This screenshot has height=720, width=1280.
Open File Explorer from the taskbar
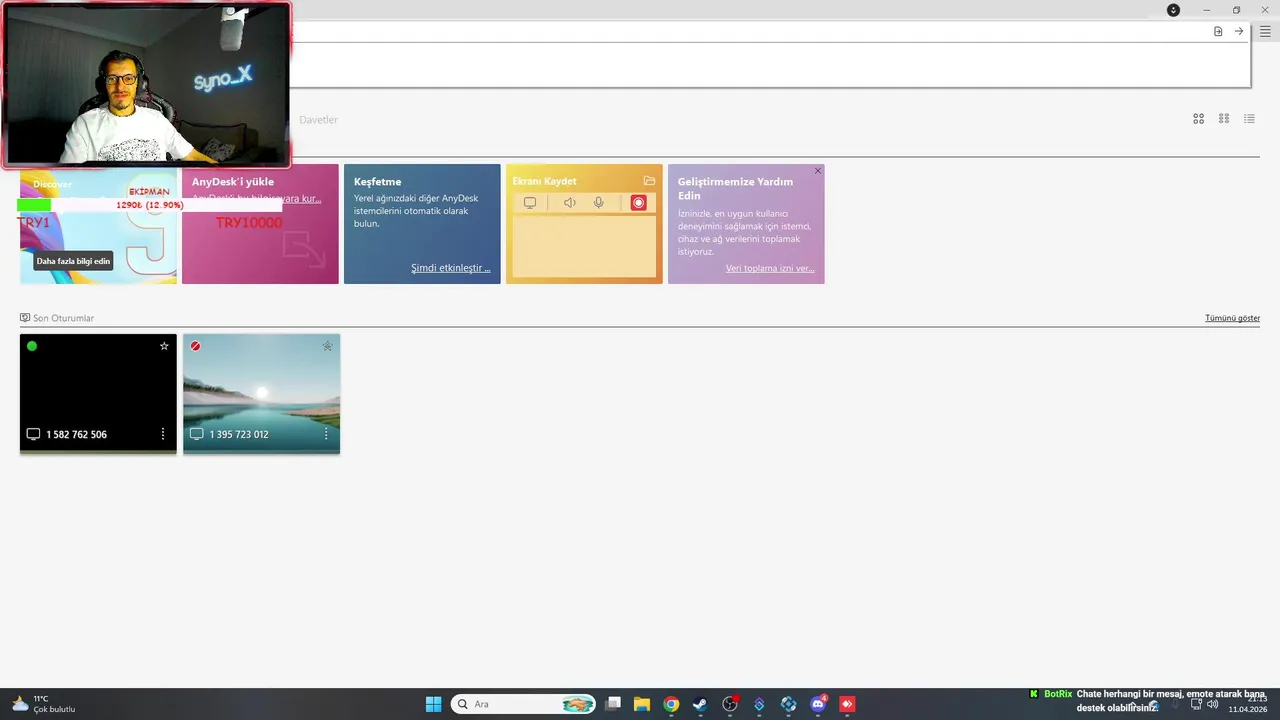coord(642,704)
